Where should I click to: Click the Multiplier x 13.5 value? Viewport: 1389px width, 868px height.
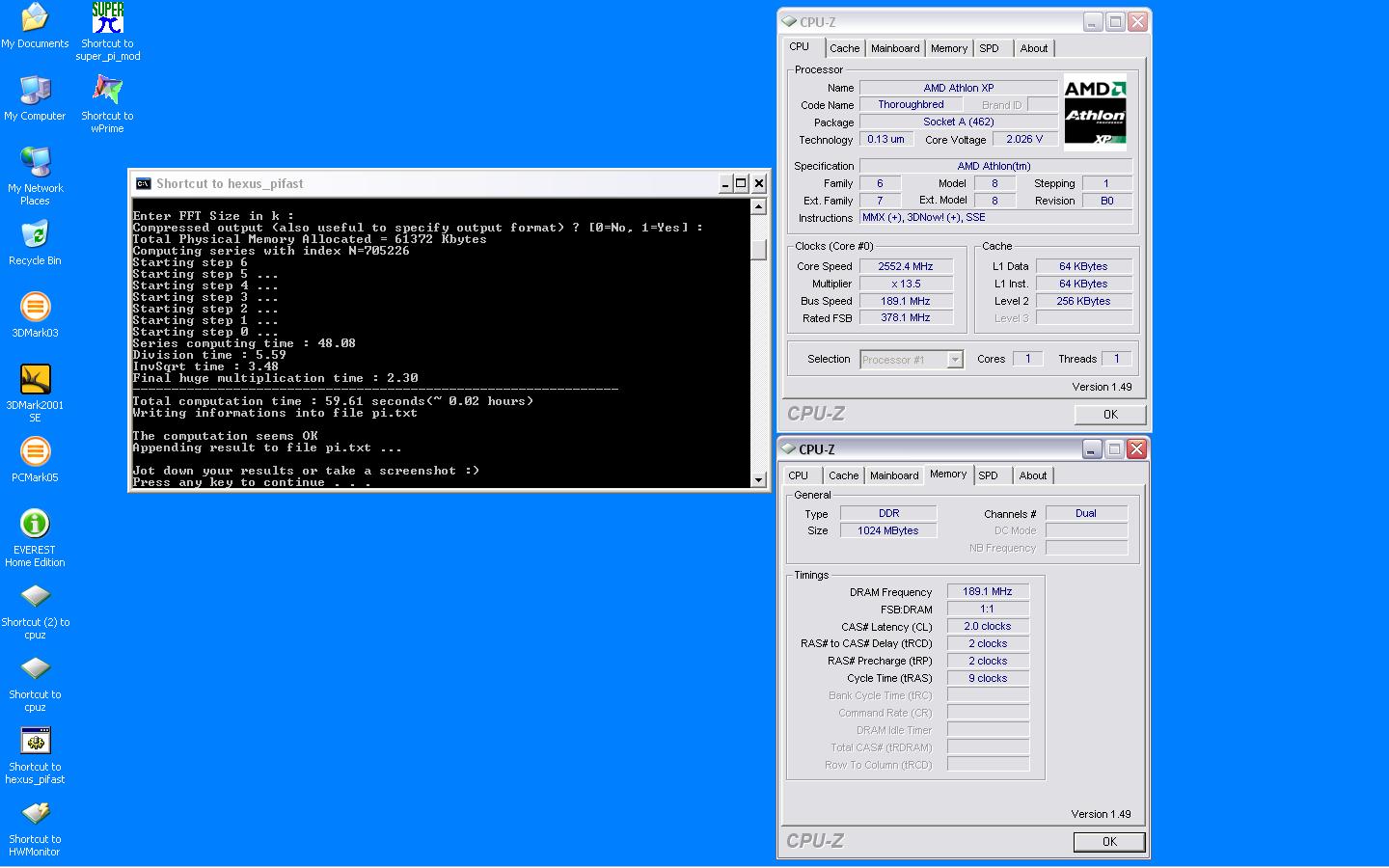coord(906,284)
